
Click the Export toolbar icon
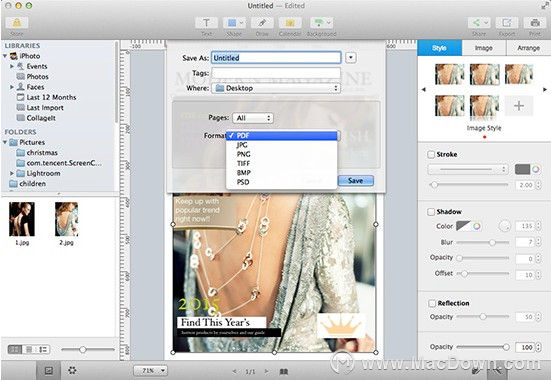506,23
